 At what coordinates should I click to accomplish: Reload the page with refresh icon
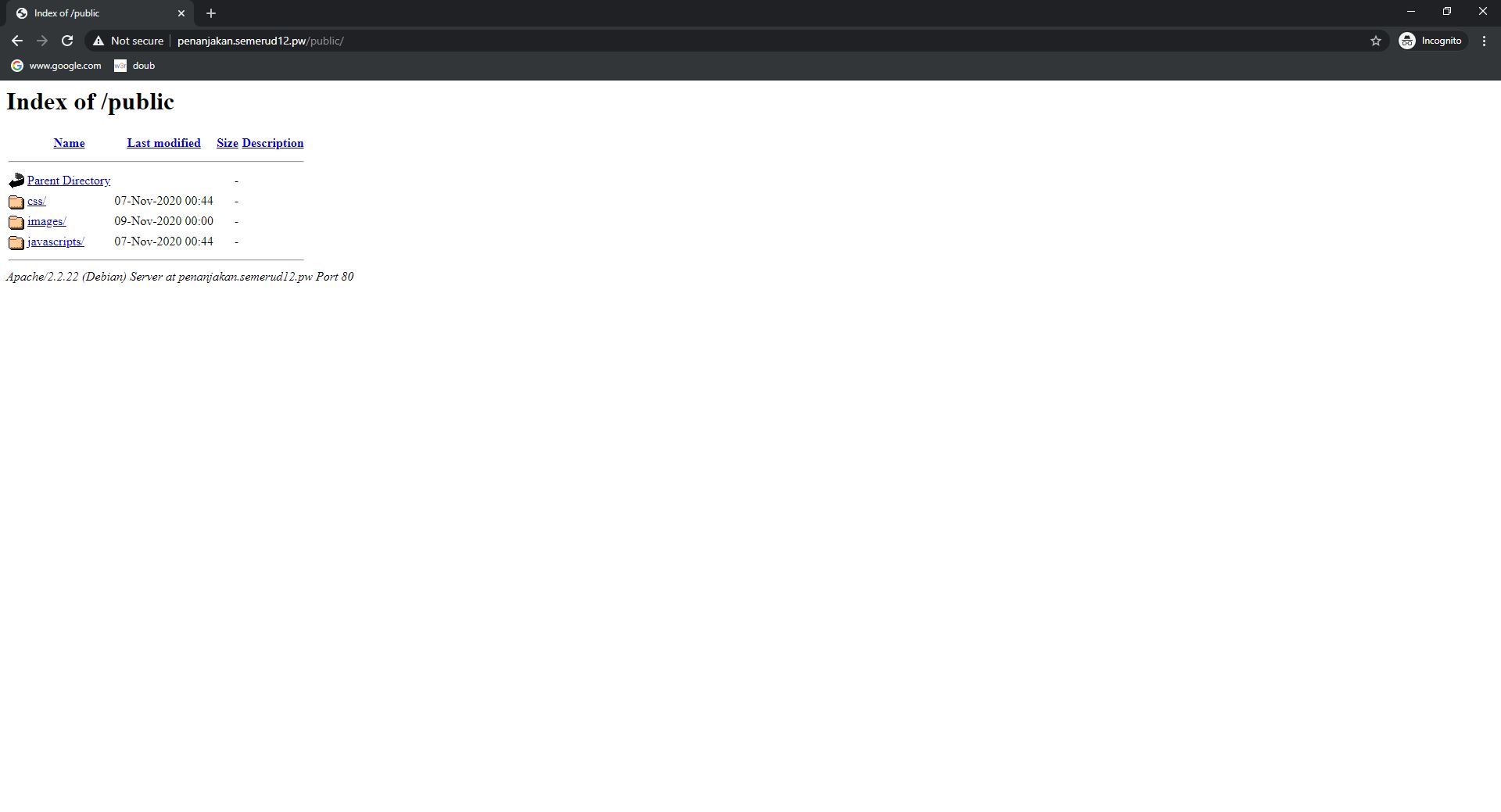click(67, 41)
